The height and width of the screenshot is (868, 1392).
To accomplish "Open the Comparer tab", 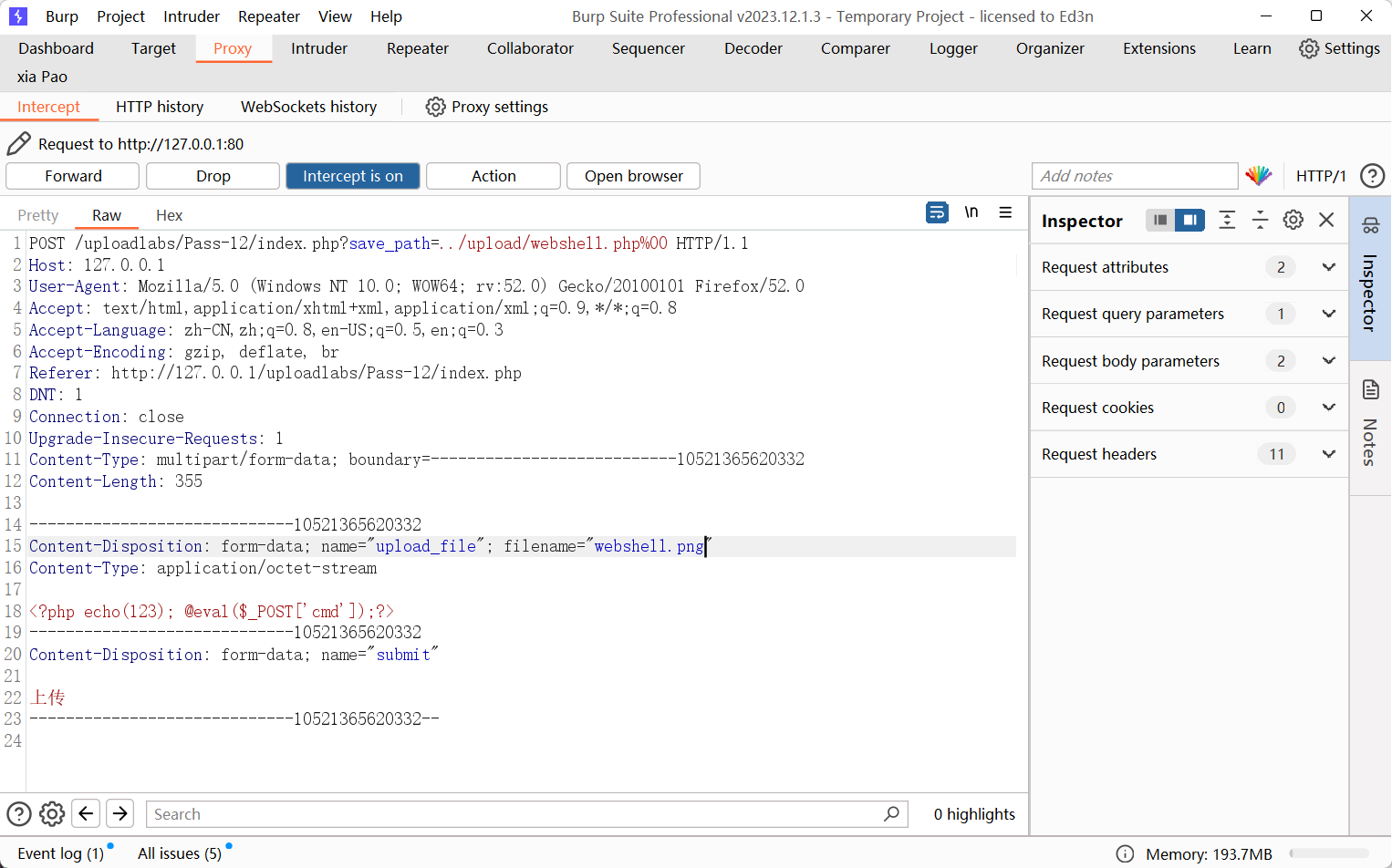I will point(856,48).
